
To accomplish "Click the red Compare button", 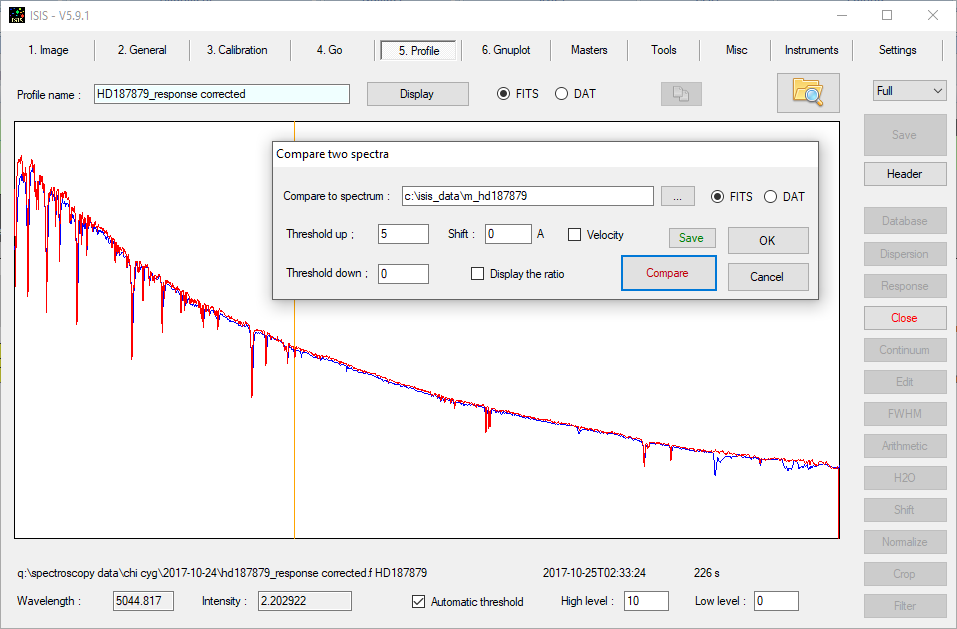I will (668, 273).
